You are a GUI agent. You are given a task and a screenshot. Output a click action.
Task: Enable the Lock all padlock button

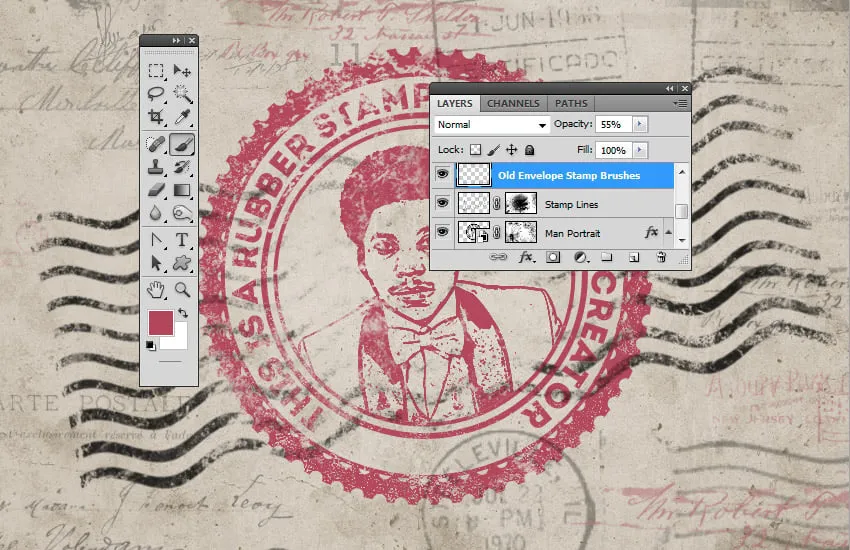coord(530,150)
